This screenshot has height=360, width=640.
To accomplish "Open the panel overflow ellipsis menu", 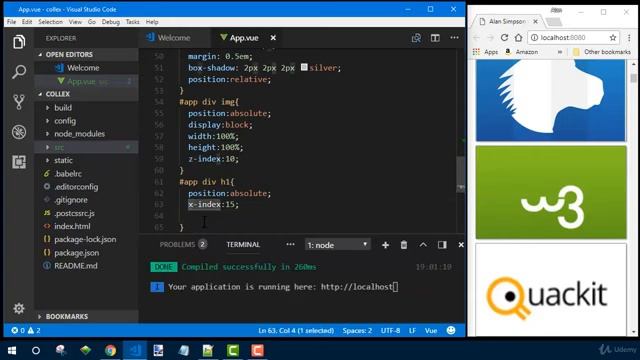I will tap(290, 244).
